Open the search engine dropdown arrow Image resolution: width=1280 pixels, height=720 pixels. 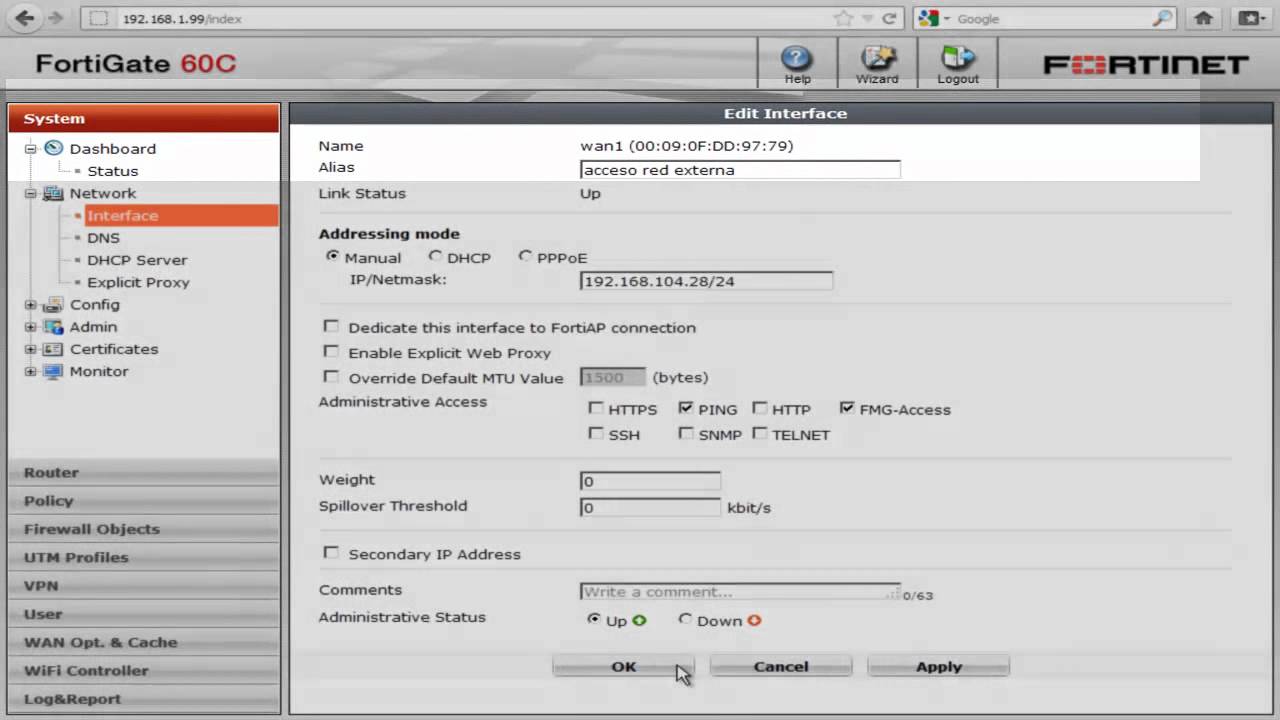946,19
